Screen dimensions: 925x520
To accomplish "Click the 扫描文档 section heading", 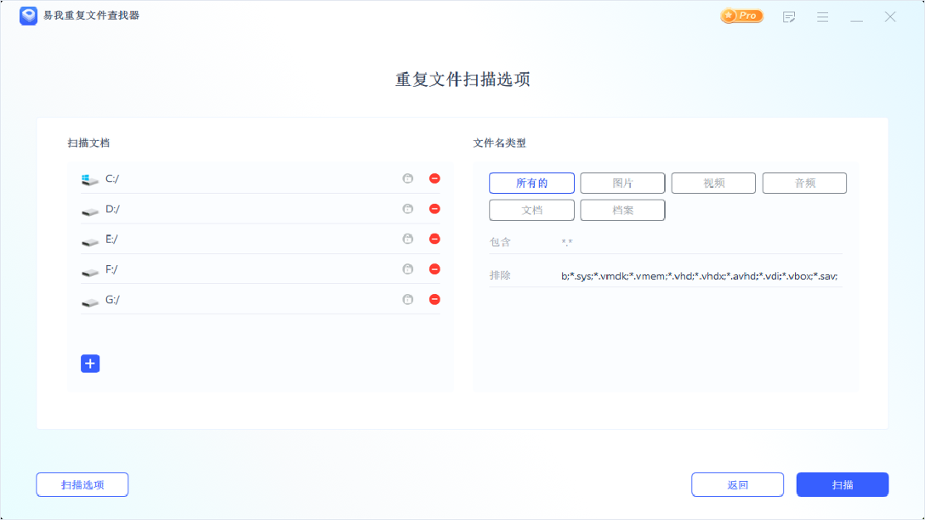I will click(88, 143).
